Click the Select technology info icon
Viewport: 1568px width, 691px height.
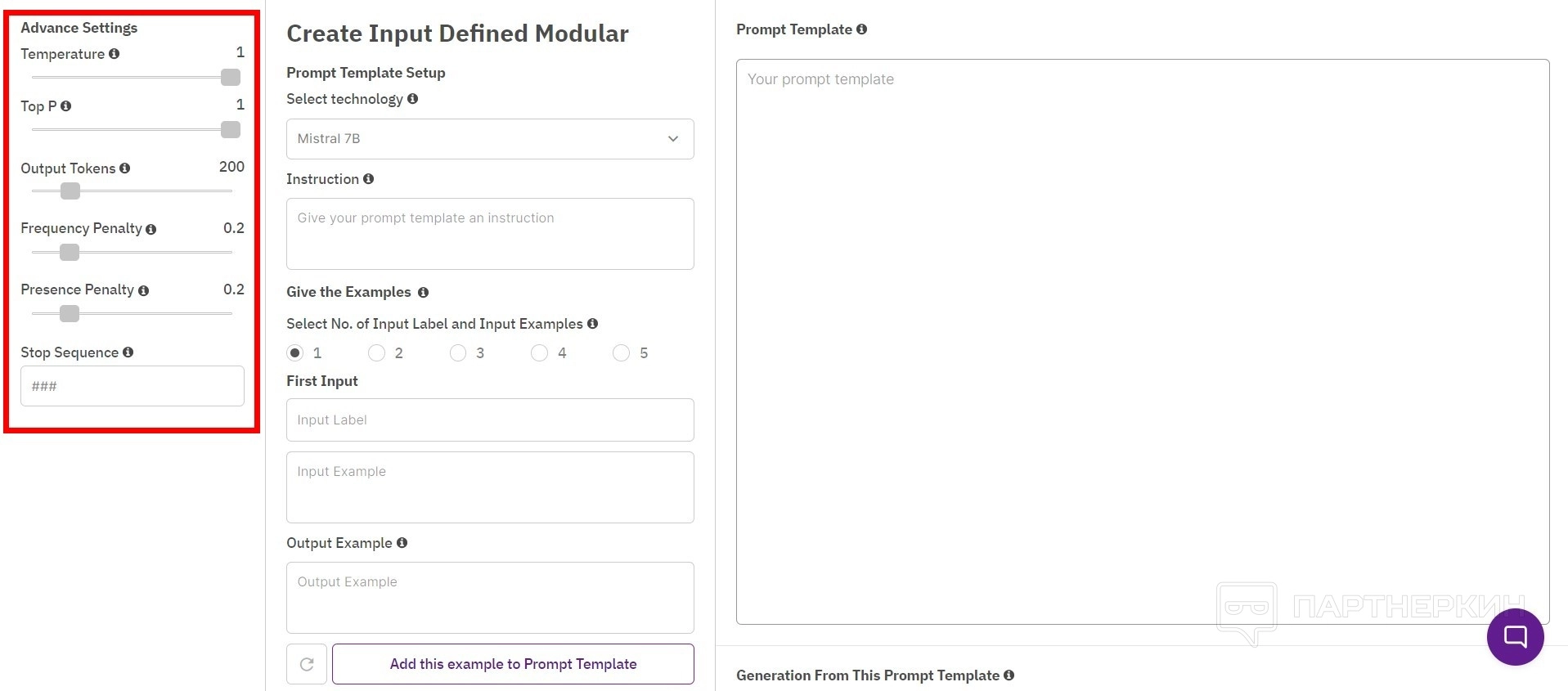413,99
